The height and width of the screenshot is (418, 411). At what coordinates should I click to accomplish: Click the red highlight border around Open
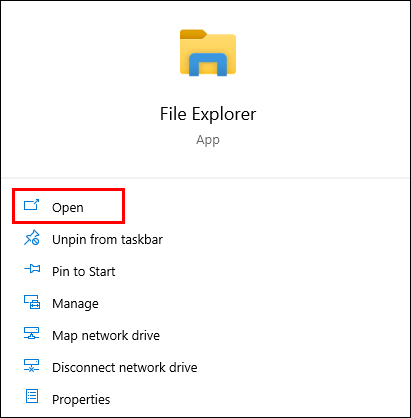click(x=68, y=206)
